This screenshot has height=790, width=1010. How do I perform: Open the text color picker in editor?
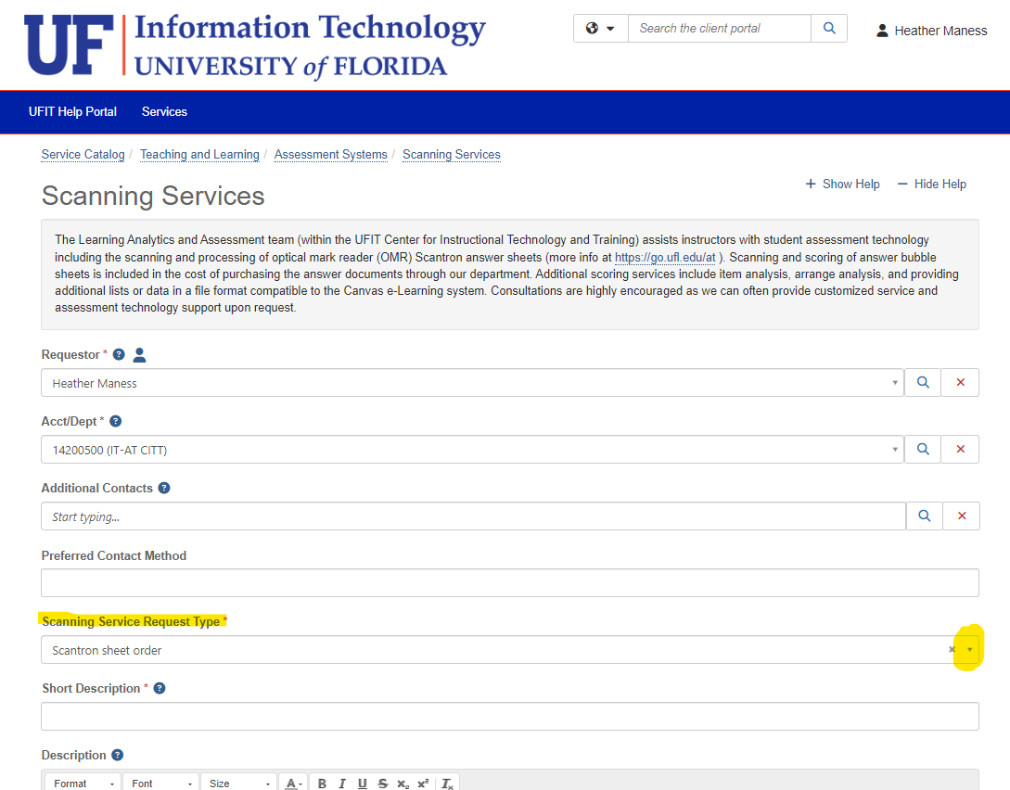(294, 784)
